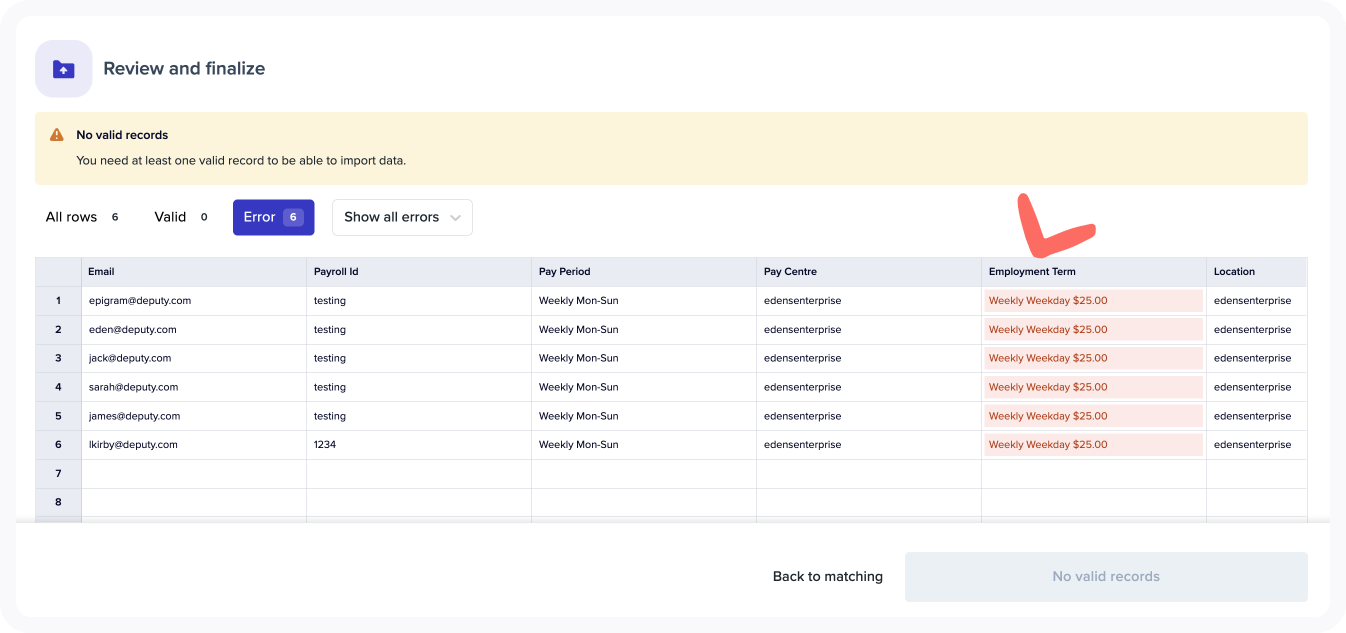The width and height of the screenshot is (1346, 633).
Task: Click the Pay Period column header
Action: (643, 272)
